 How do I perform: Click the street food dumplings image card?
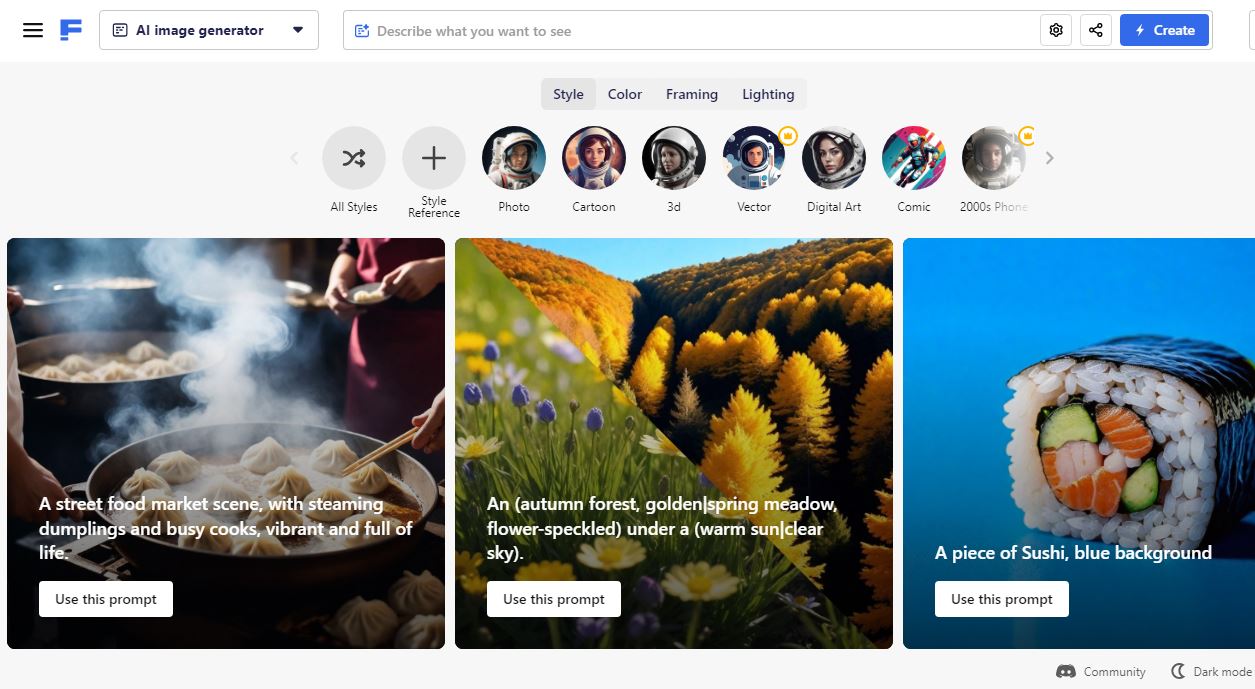click(x=226, y=443)
